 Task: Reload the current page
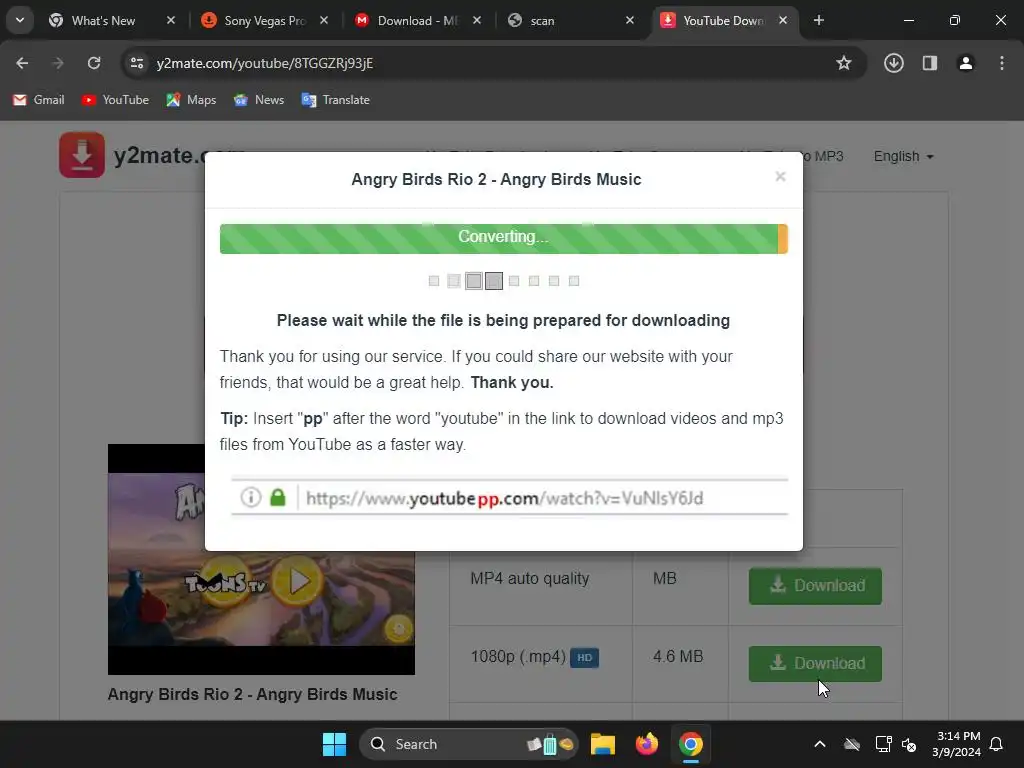pos(94,63)
